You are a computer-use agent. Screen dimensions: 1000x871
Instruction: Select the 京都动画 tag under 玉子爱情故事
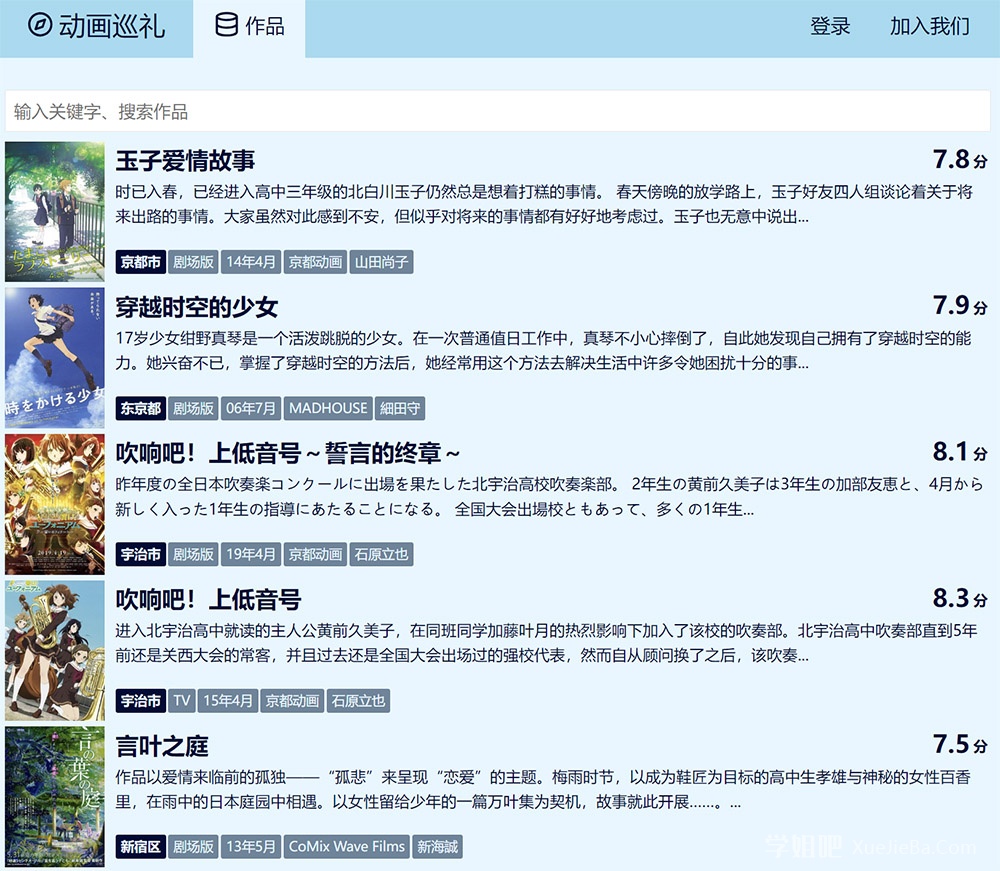pos(316,262)
